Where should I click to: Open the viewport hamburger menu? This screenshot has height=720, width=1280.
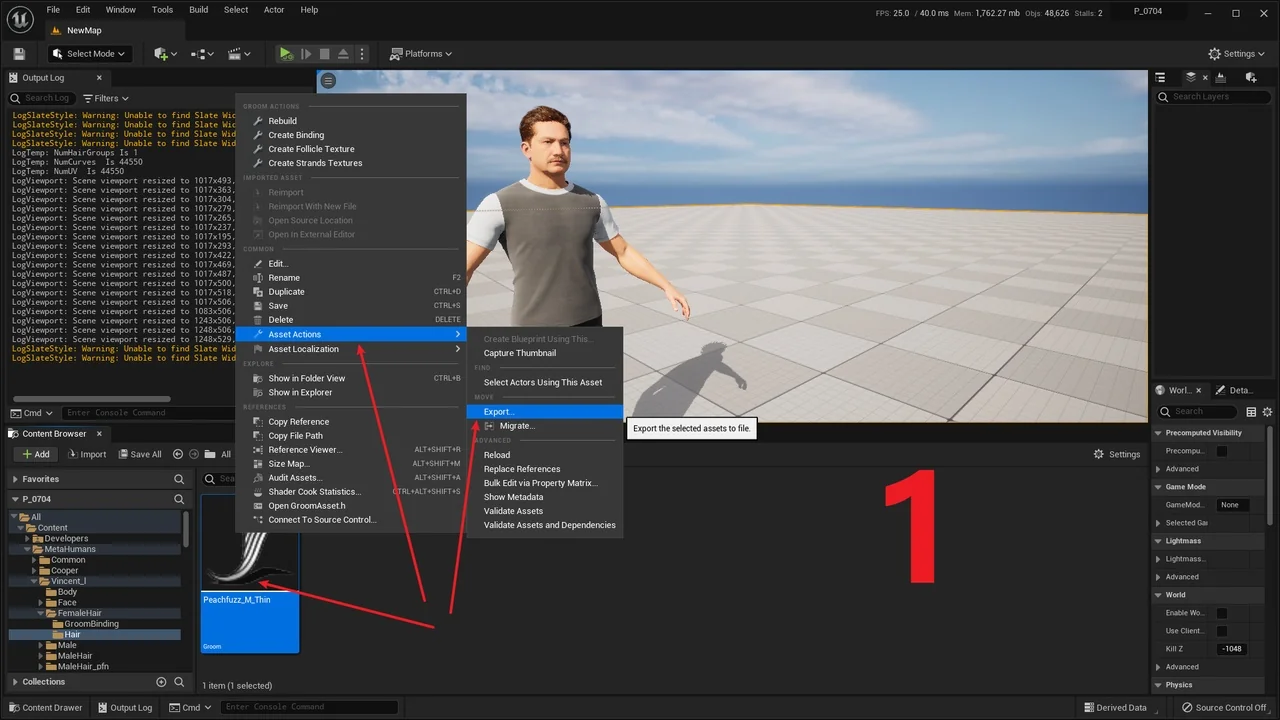pyautogui.click(x=328, y=81)
